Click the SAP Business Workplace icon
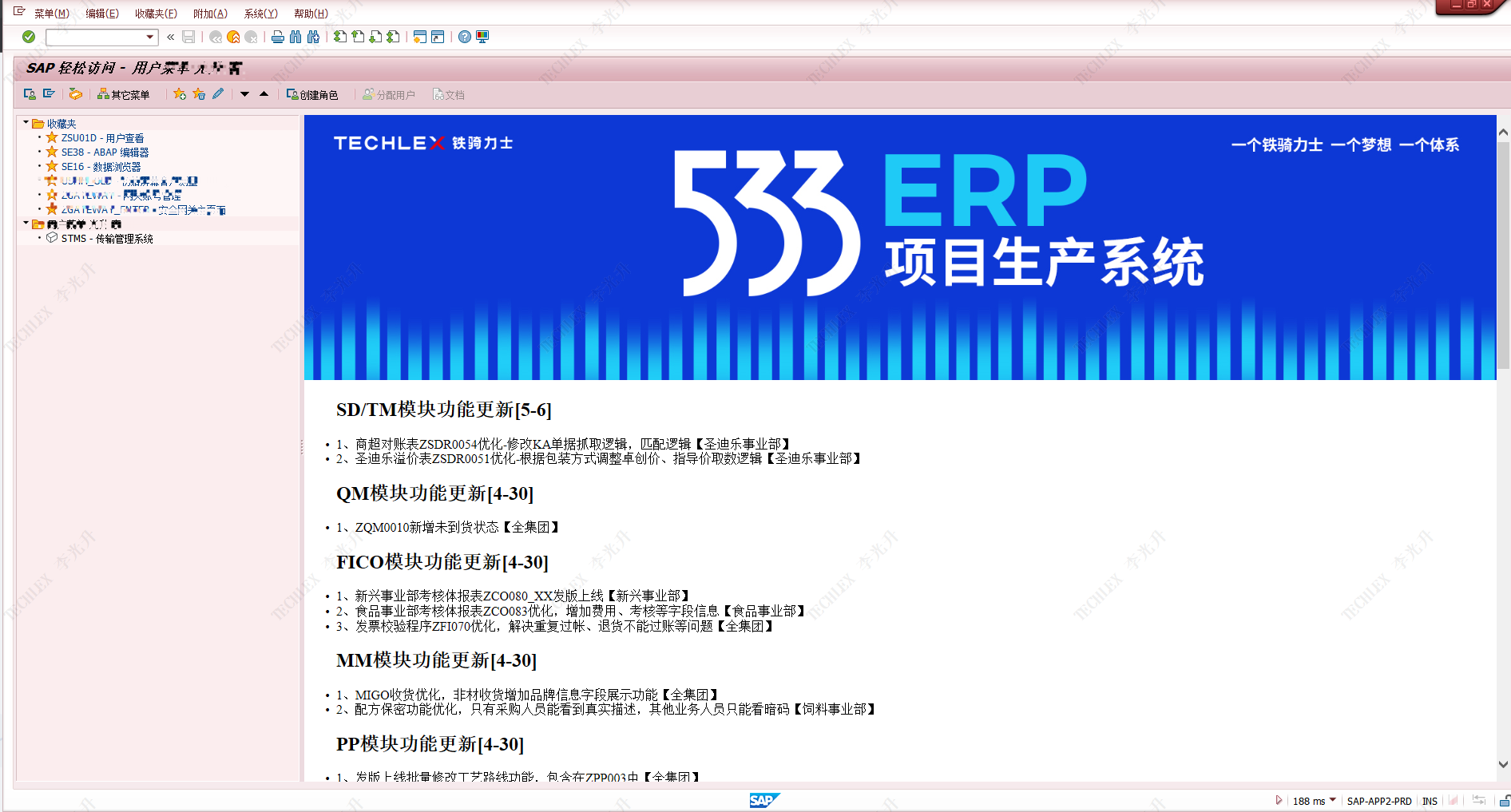This screenshot has width=1511, height=812. [x=76, y=94]
